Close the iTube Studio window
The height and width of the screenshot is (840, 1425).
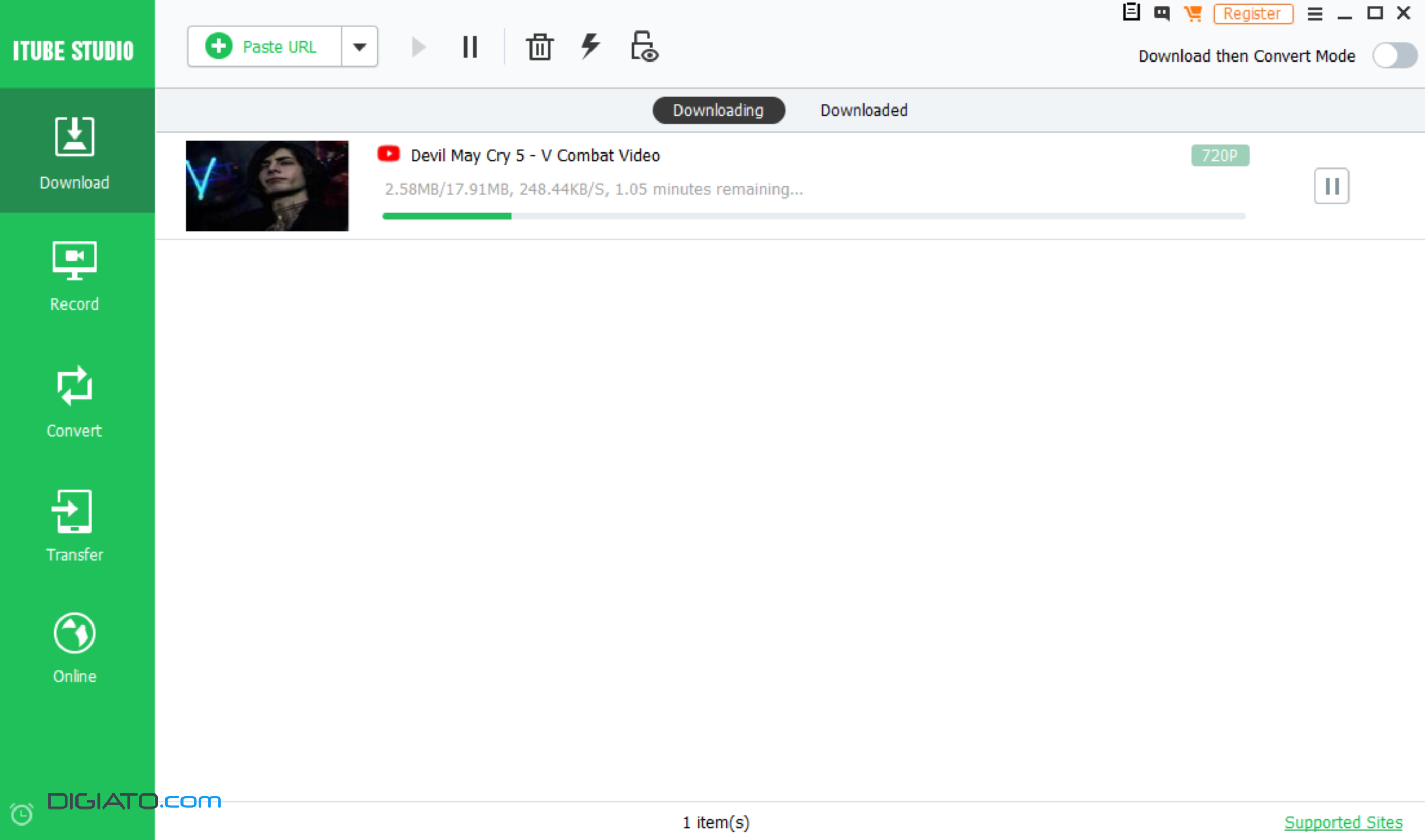[1403, 13]
